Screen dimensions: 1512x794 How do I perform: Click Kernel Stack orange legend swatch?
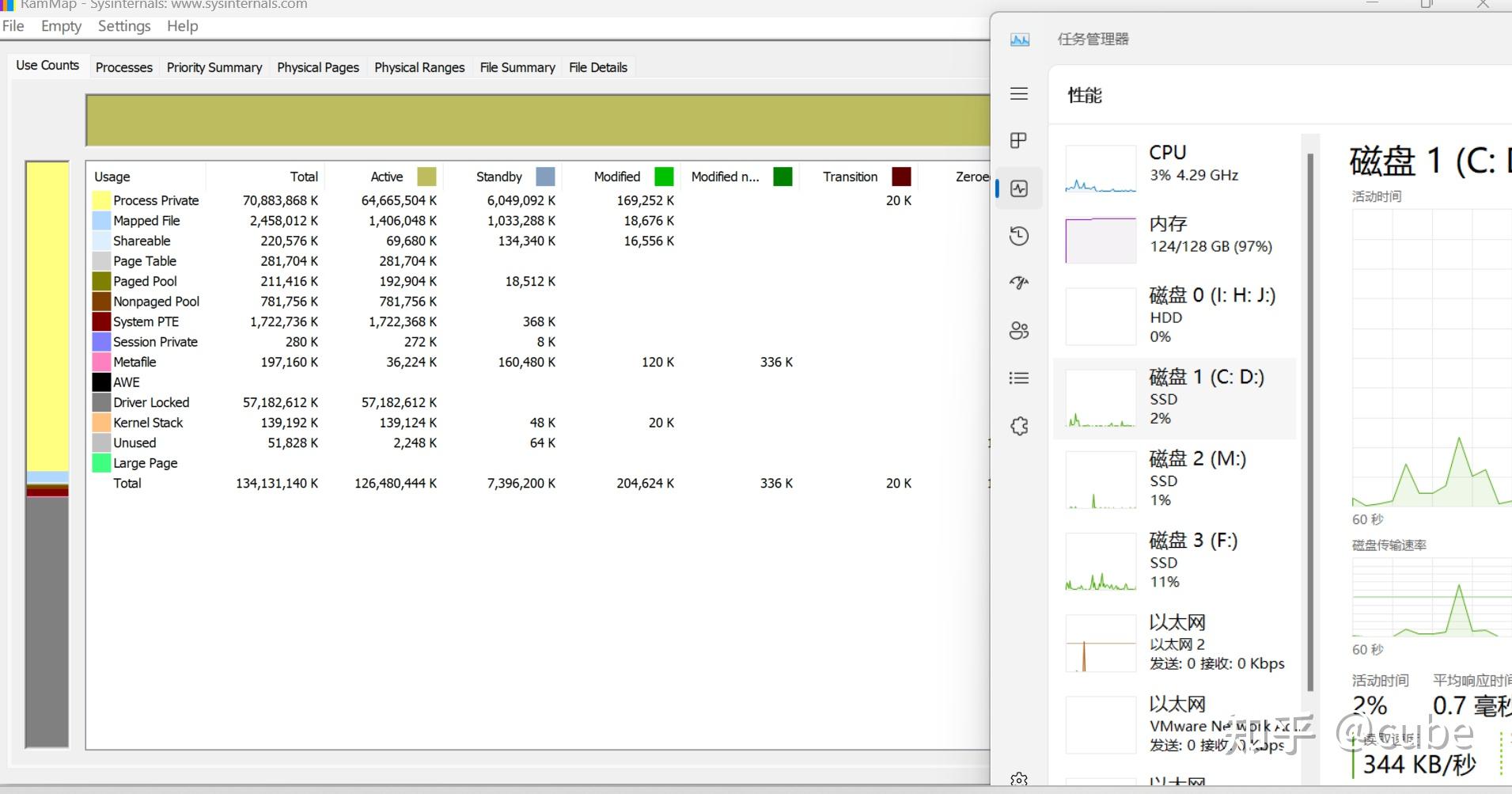101,423
